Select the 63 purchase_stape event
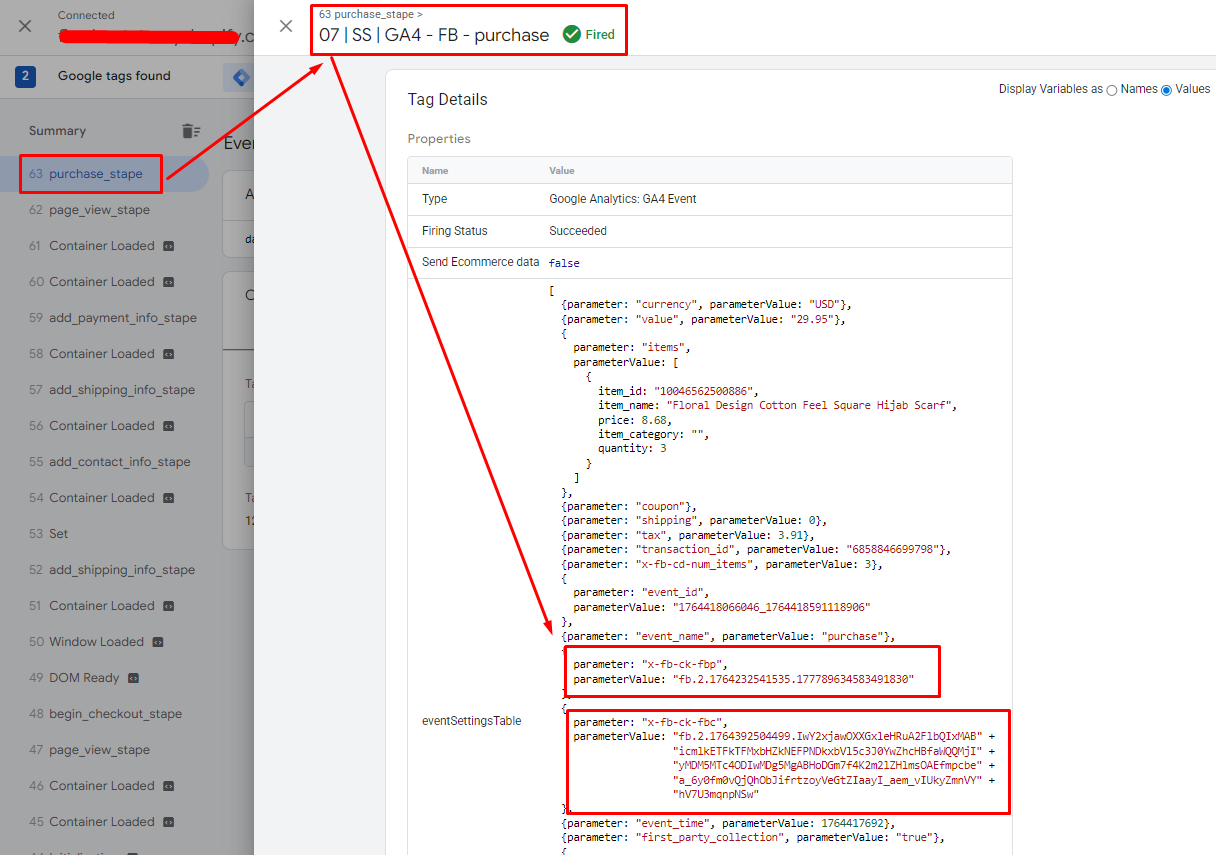1216x855 pixels. pyautogui.click(x=95, y=174)
